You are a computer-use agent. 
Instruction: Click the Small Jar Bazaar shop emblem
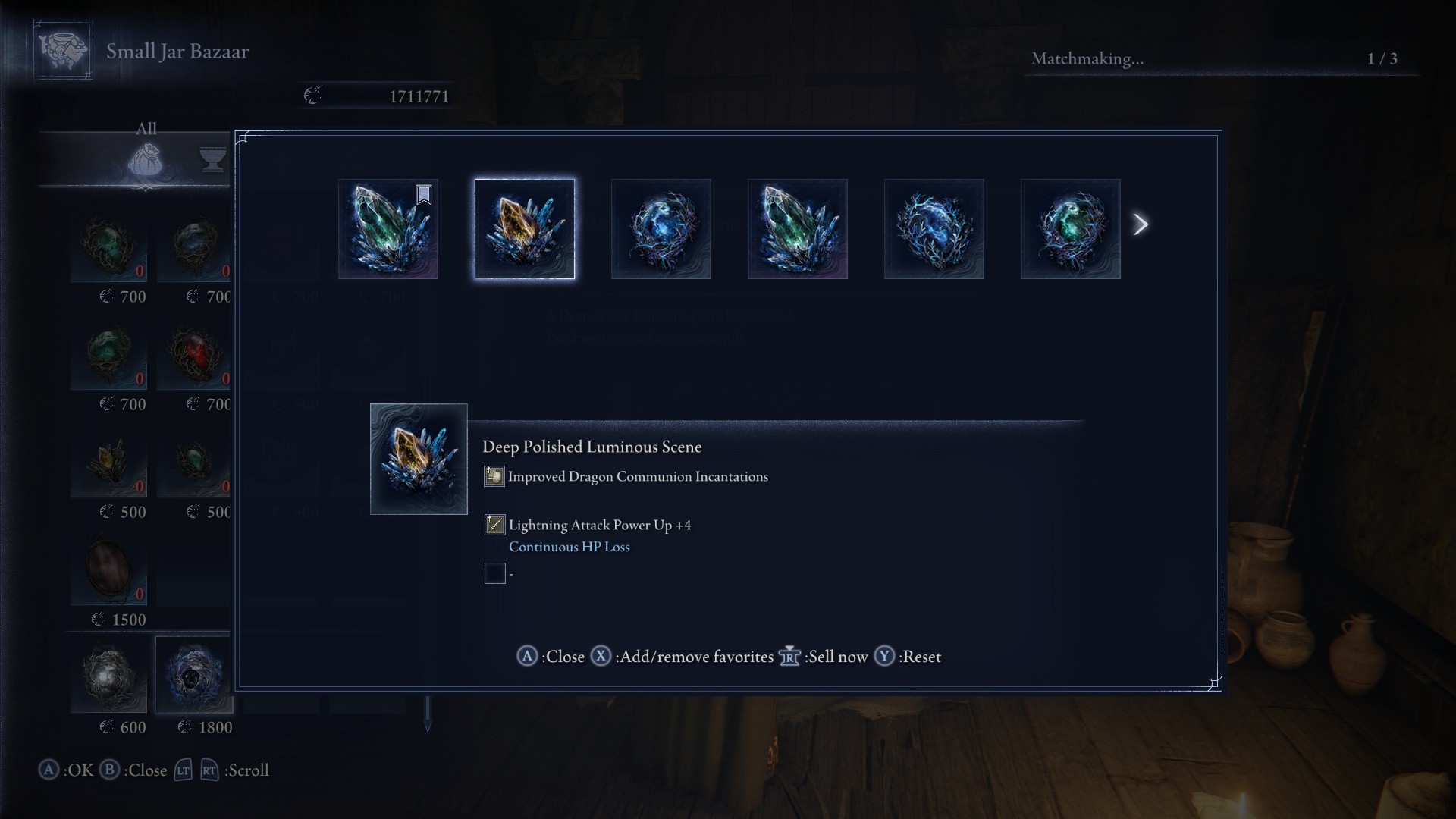pyautogui.click(x=63, y=50)
